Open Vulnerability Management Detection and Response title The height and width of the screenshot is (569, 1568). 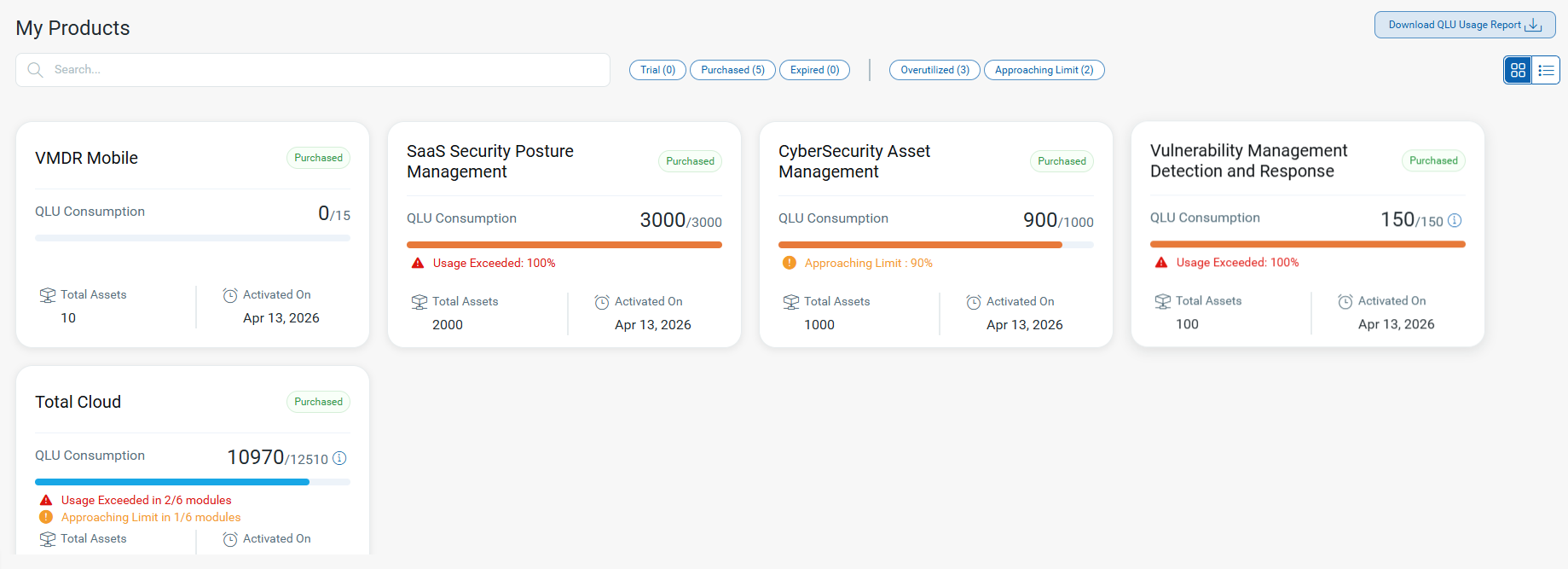1249,160
